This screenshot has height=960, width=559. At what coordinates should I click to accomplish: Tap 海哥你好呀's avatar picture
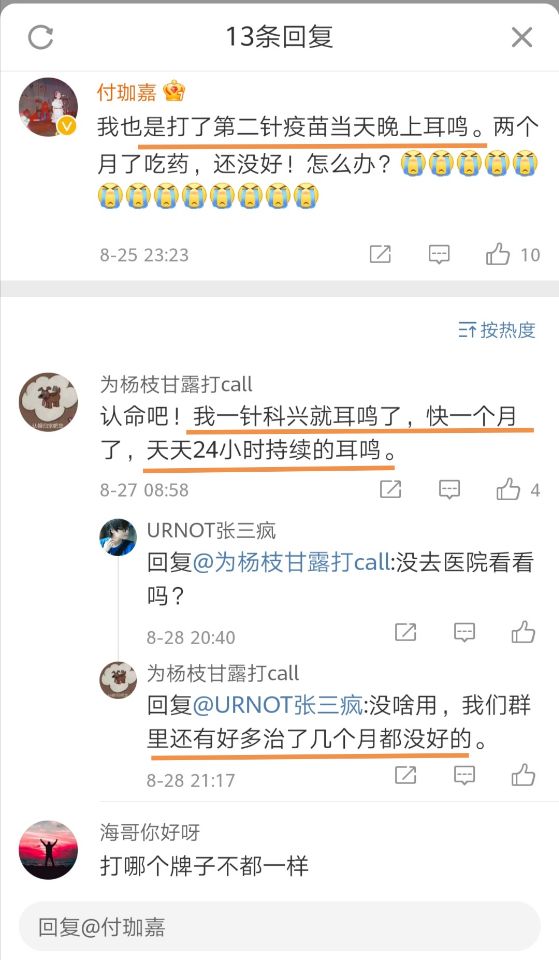click(48, 850)
